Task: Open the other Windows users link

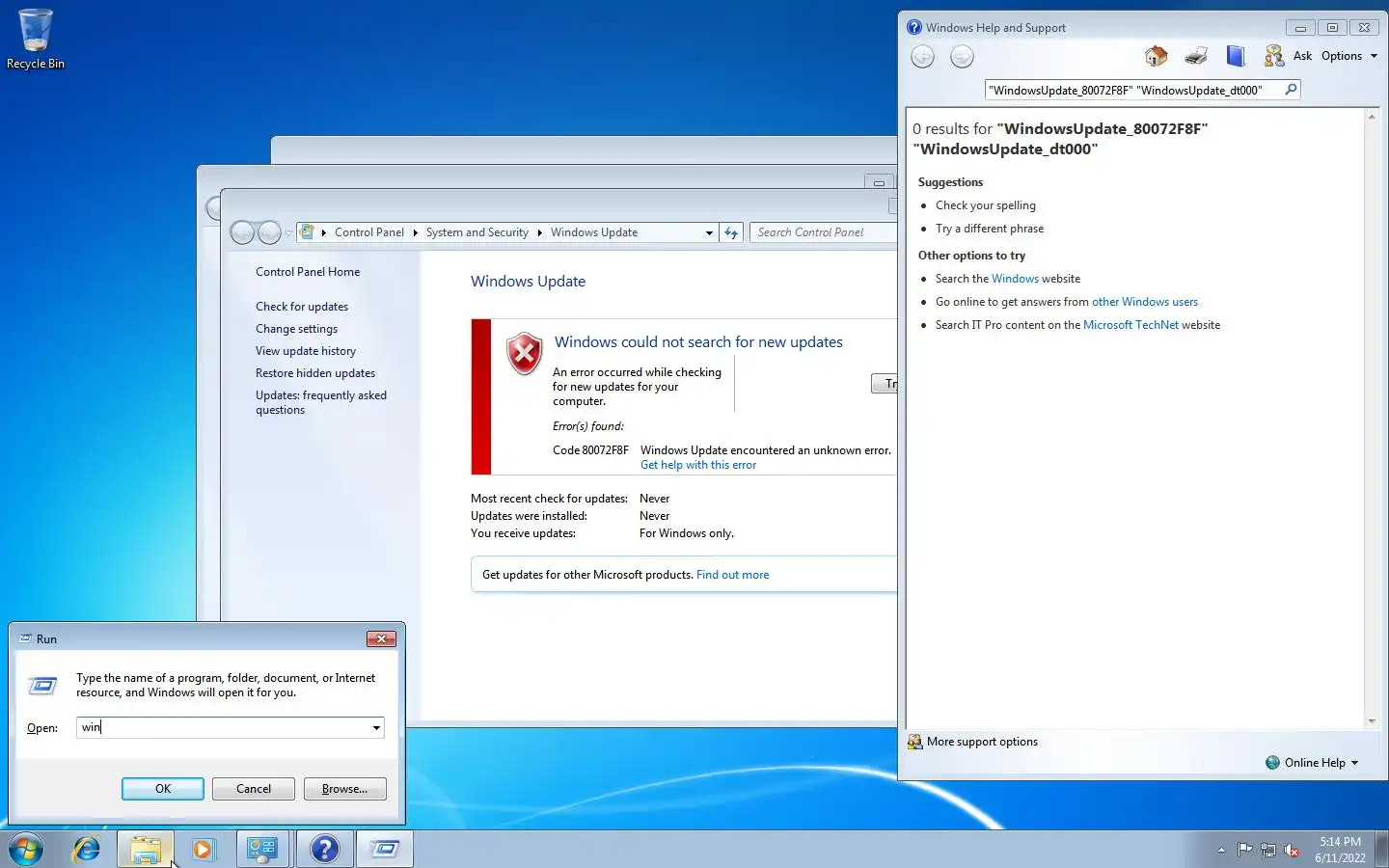Action: (1145, 302)
